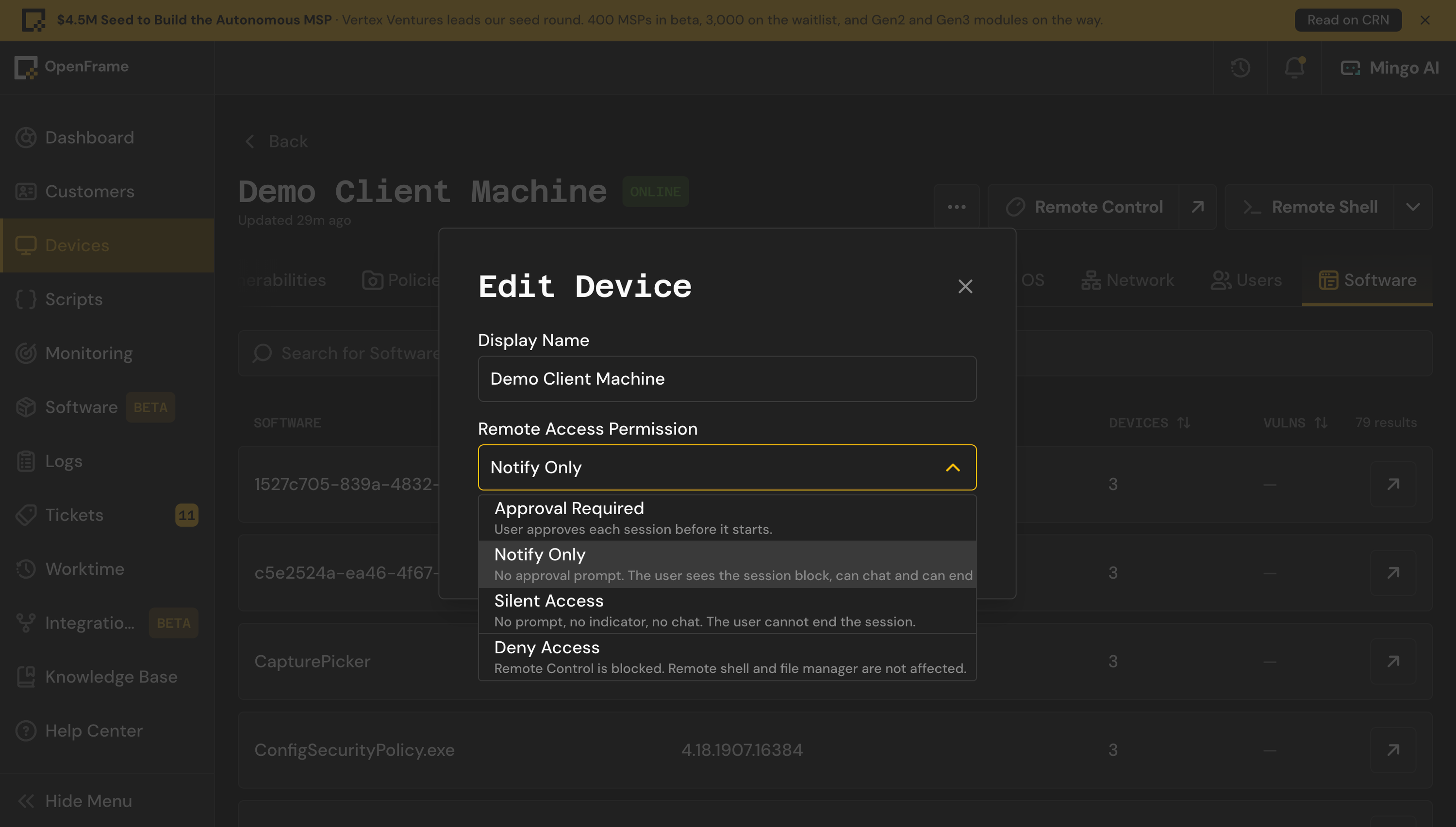This screenshot has height=827, width=1456.
Task: Select the Approval Required option
Action: 727,518
